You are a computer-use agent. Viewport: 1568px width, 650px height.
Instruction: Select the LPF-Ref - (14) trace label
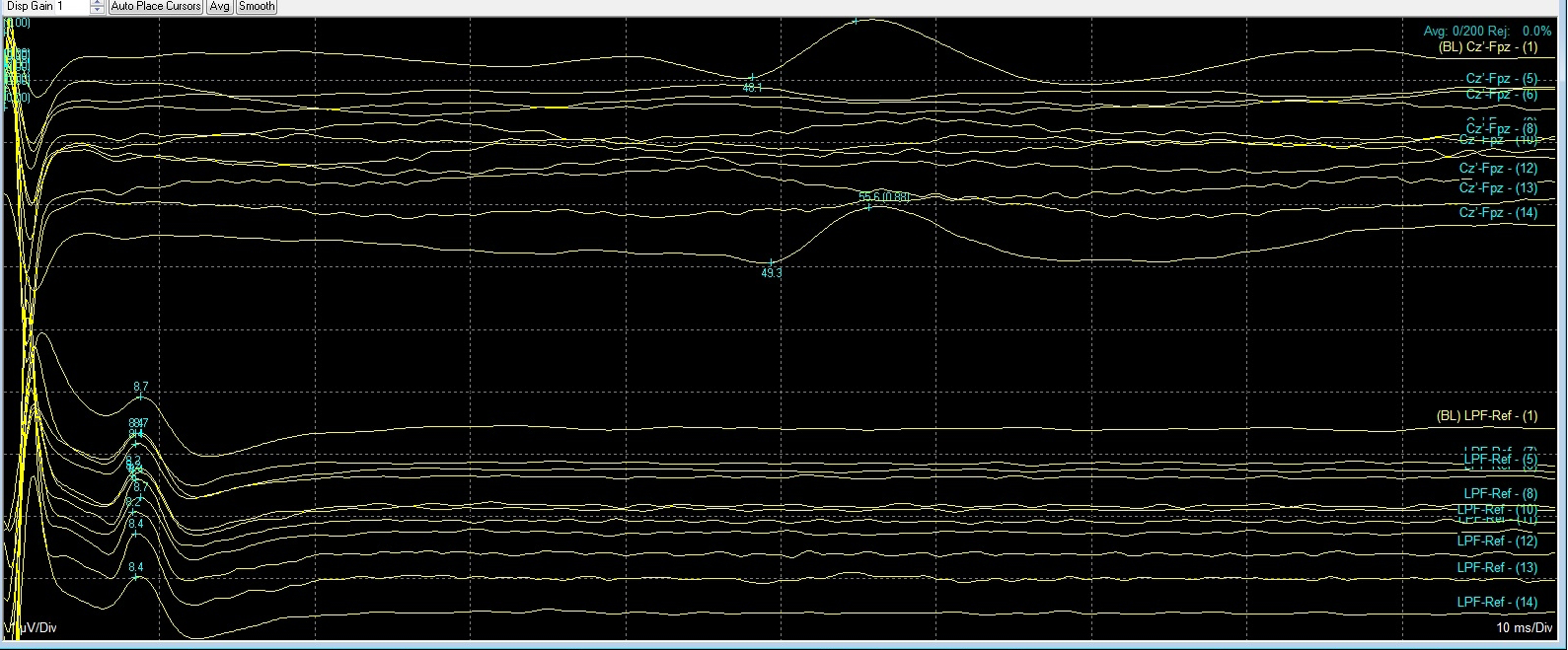tap(1497, 603)
